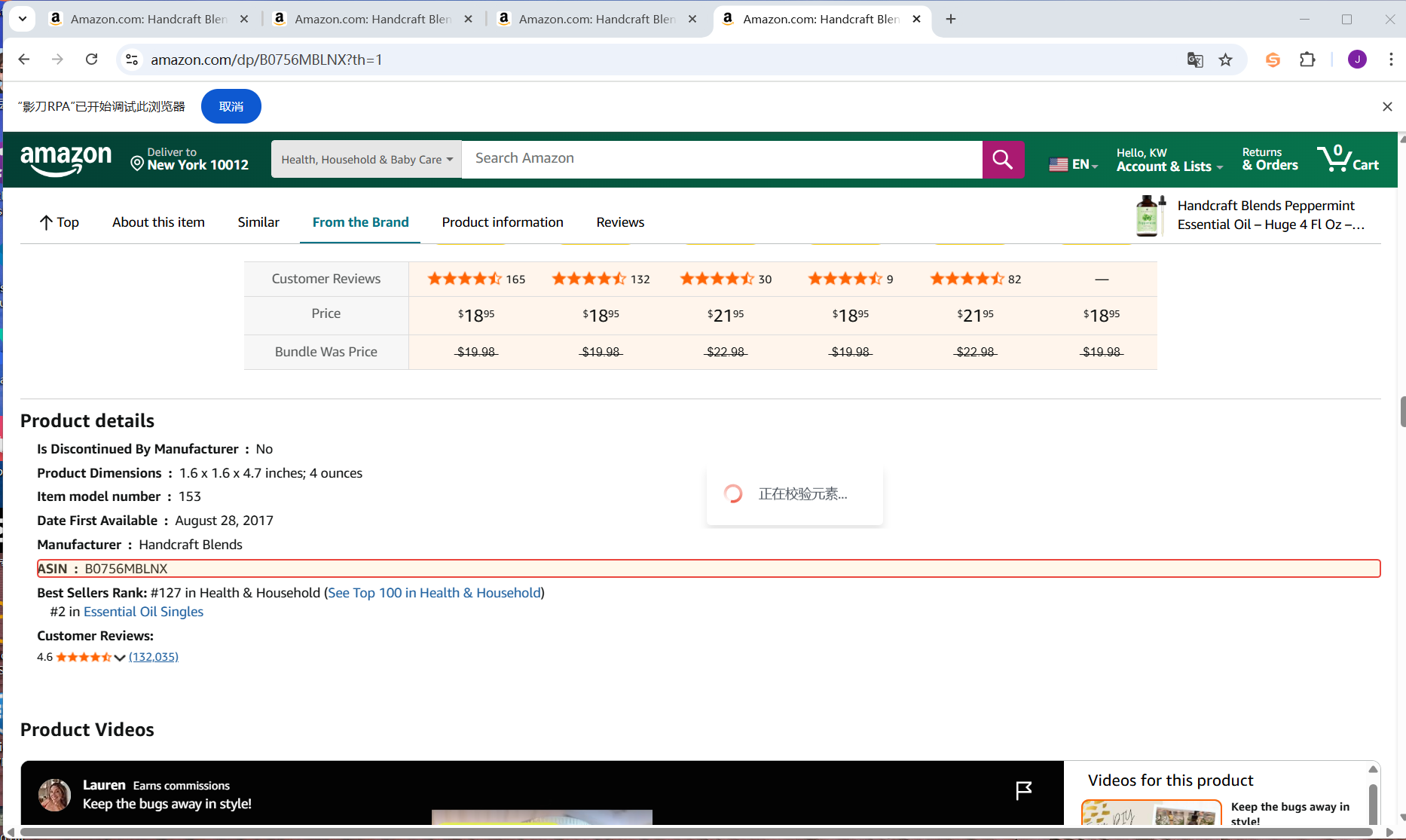Switch to the second Amazon tab
This screenshot has width=1406, height=840.
tap(372, 19)
